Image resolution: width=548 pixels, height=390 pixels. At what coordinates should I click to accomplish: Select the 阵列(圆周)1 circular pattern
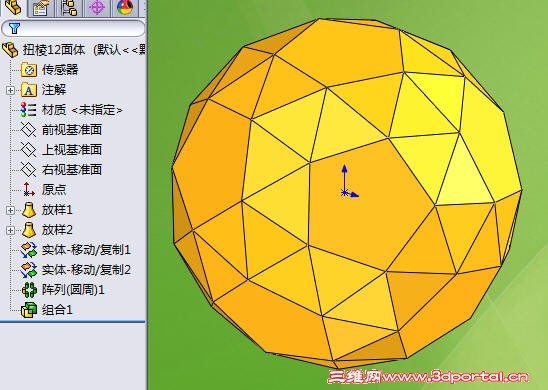pyautogui.click(x=73, y=290)
